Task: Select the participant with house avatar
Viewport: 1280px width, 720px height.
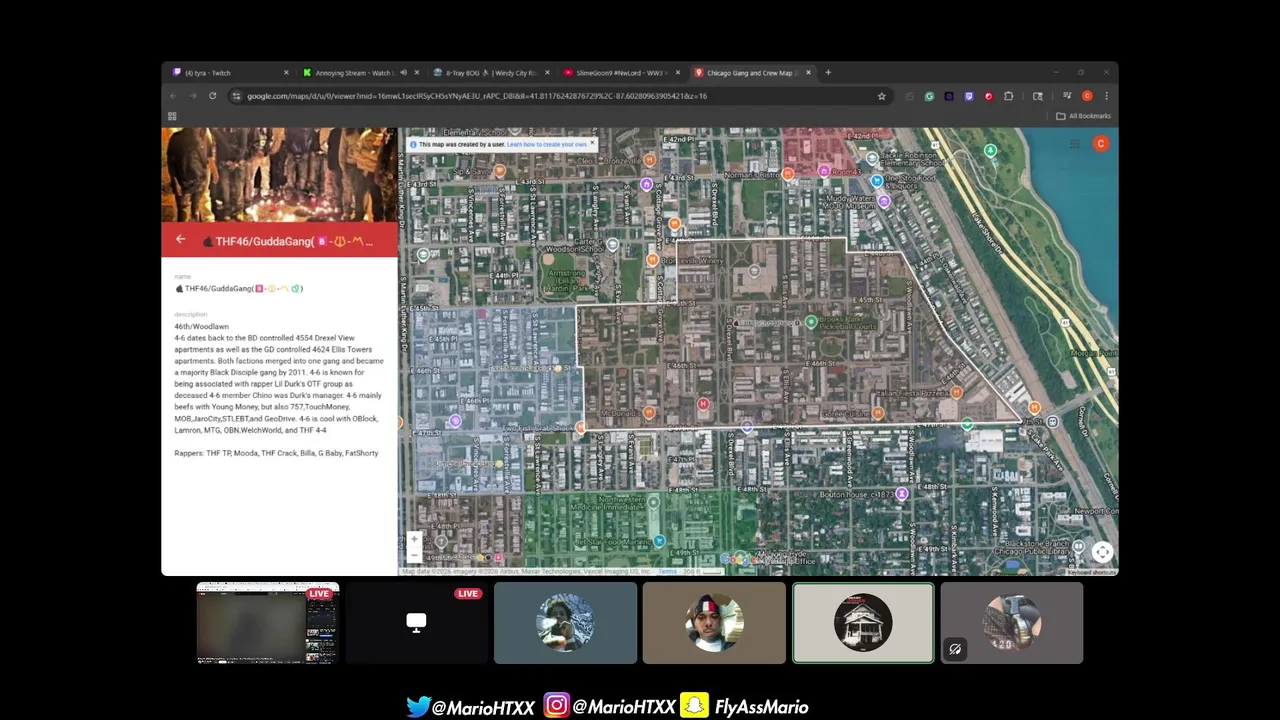Action: (863, 623)
